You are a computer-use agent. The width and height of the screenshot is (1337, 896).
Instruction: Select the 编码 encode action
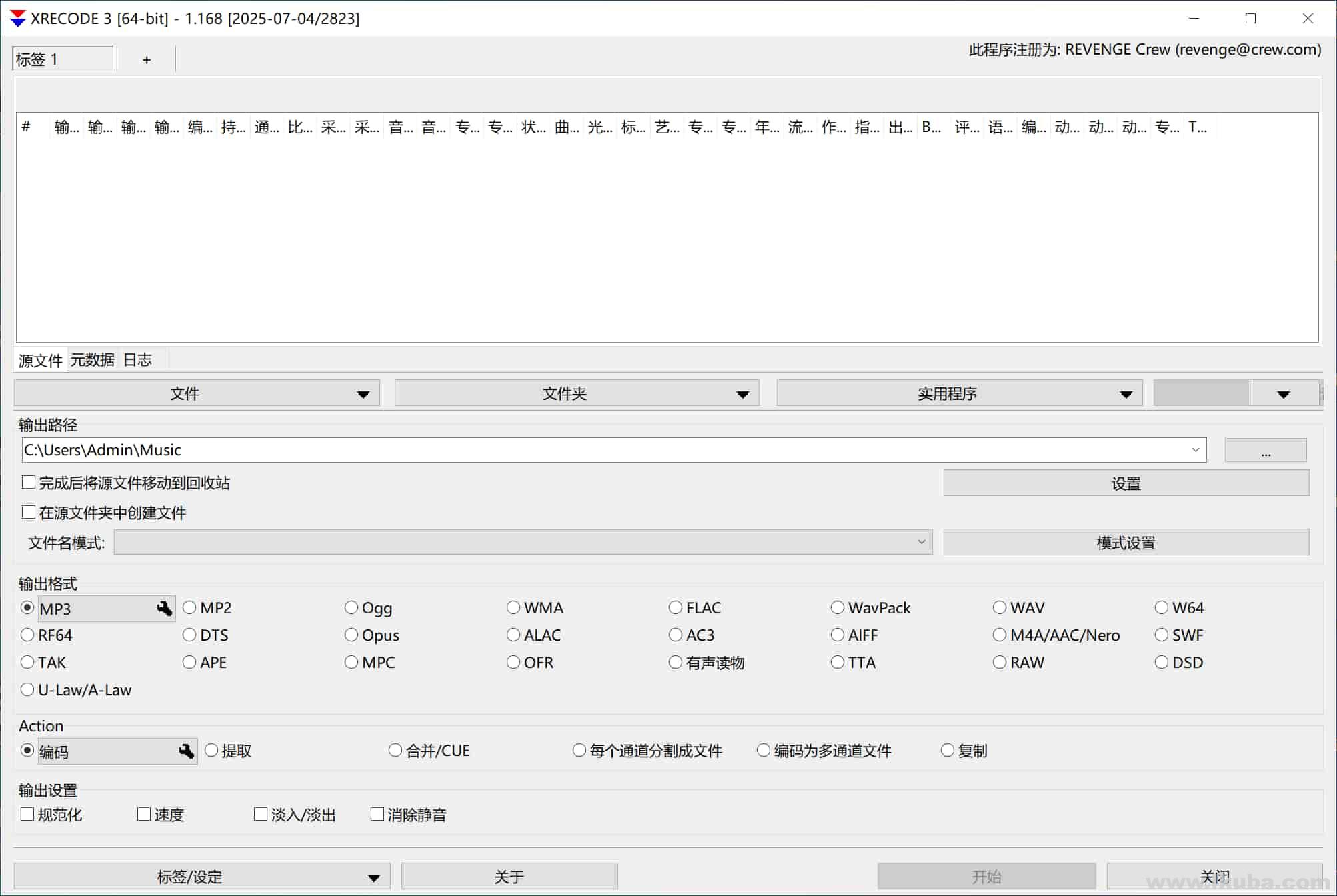click(x=27, y=750)
